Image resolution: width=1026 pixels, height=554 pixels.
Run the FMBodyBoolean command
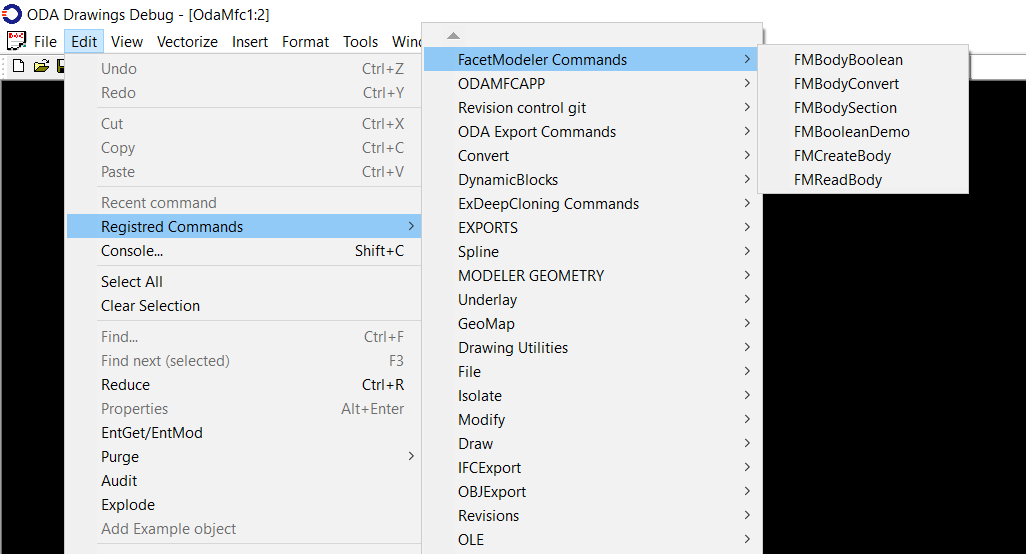[x=863, y=60]
